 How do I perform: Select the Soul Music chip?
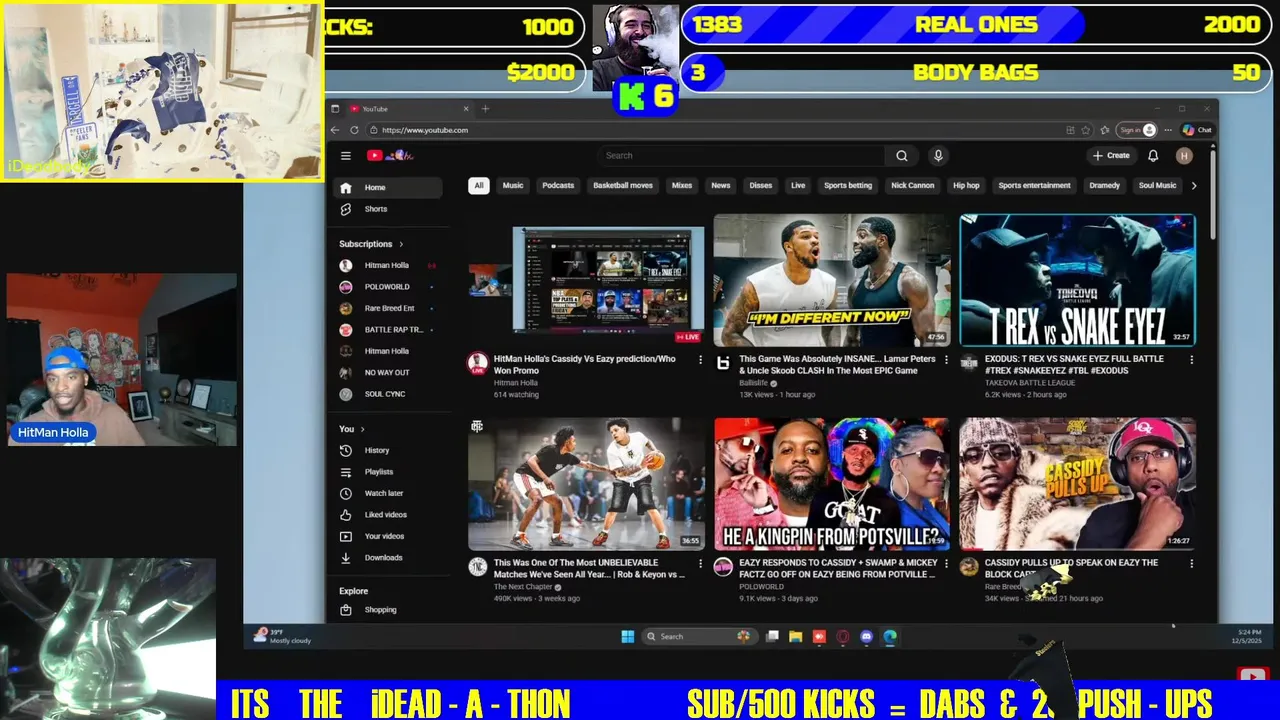(1157, 185)
